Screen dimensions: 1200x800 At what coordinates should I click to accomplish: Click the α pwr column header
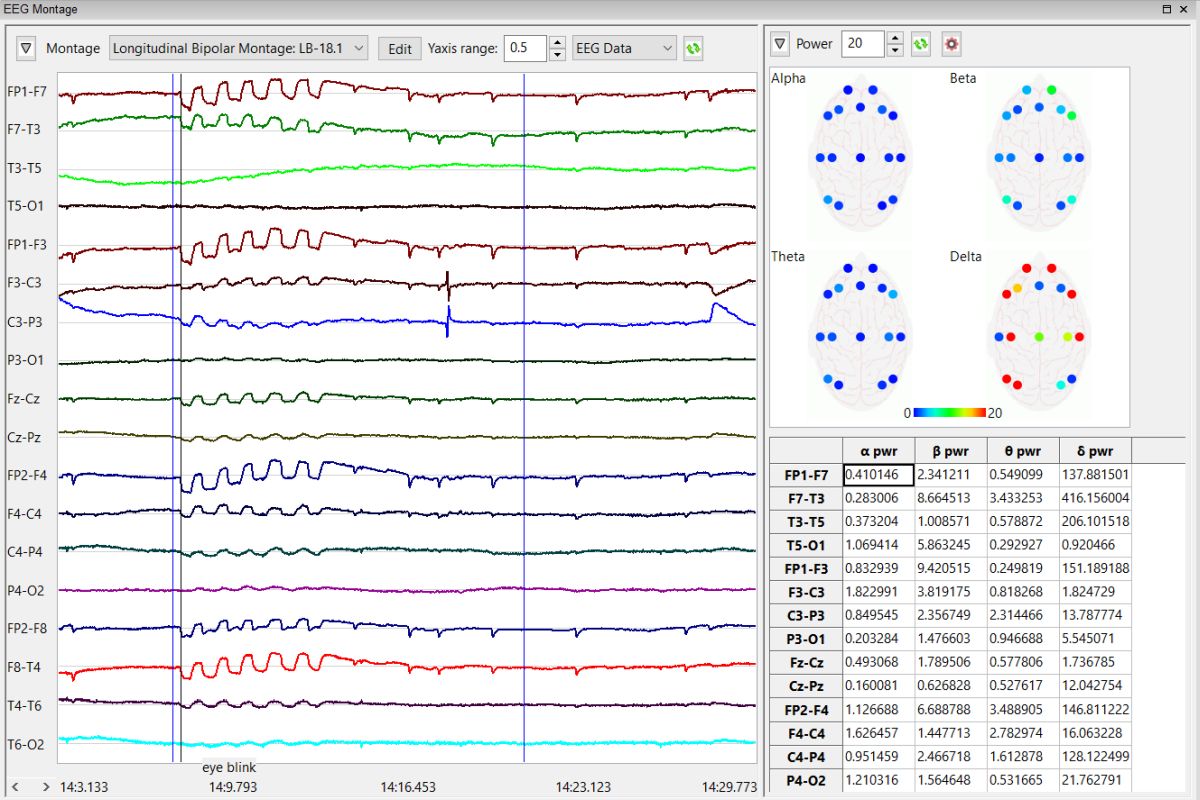tap(878, 451)
